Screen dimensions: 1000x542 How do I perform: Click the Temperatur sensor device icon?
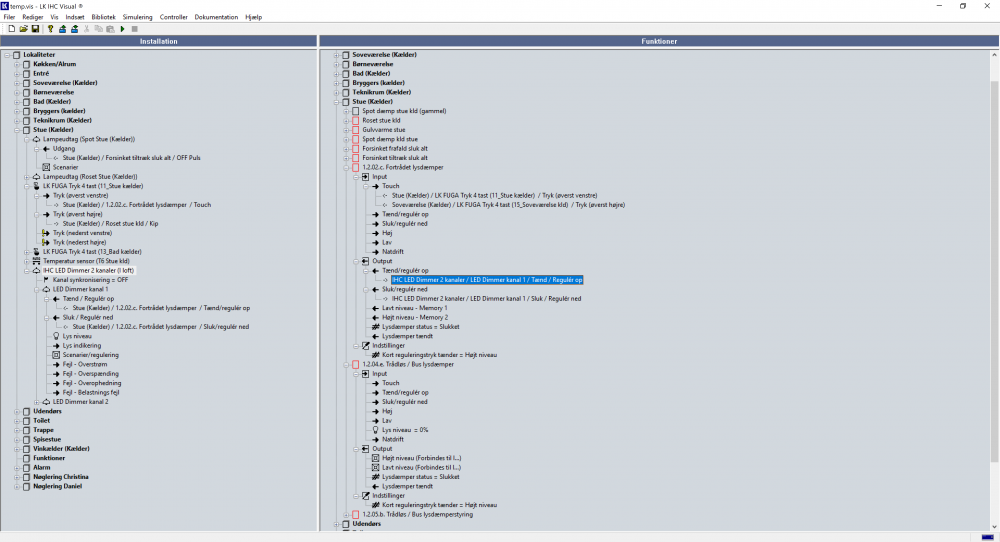[x=35, y=261]
